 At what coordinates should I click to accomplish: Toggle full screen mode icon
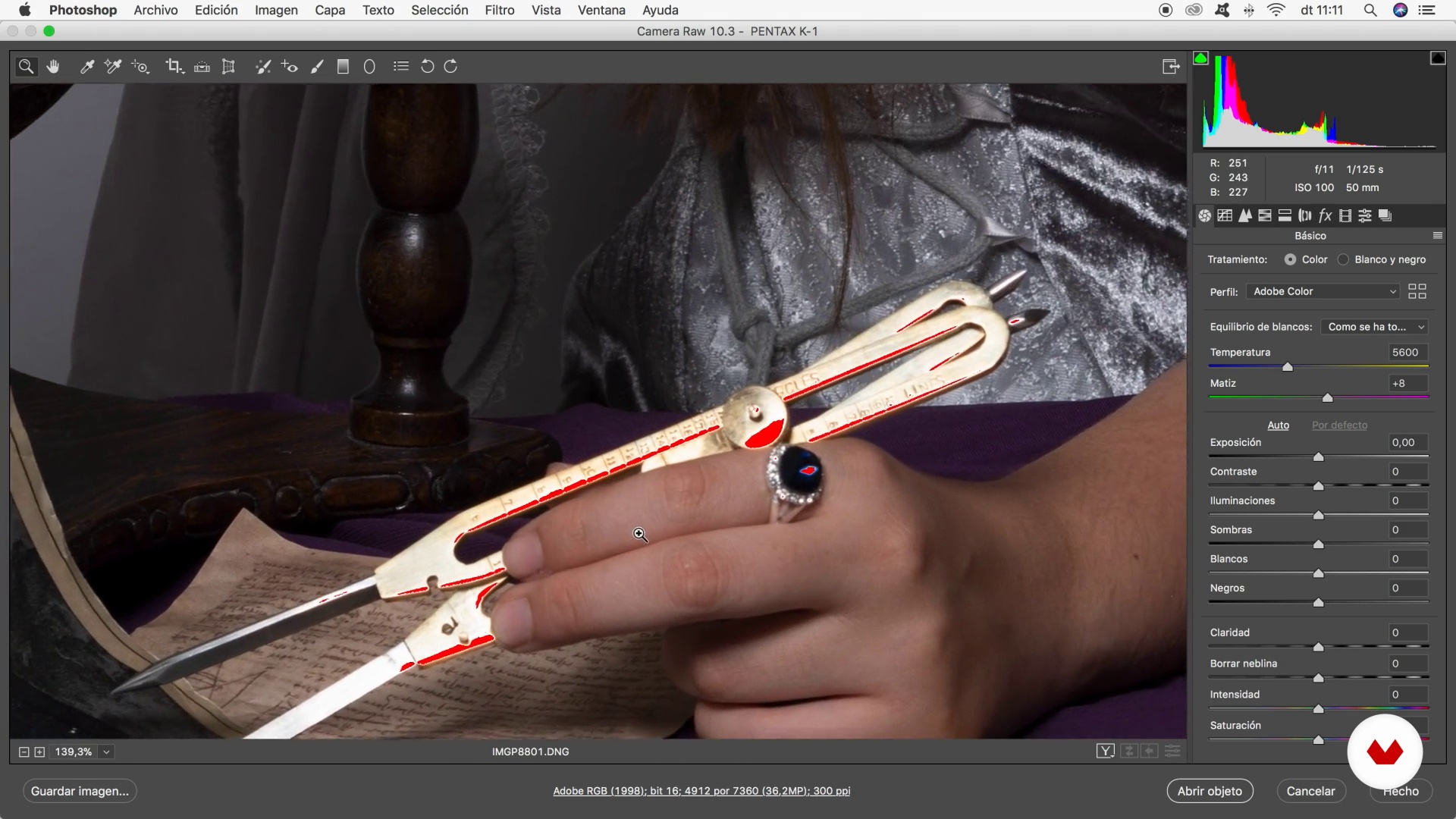coord(1171,67)
